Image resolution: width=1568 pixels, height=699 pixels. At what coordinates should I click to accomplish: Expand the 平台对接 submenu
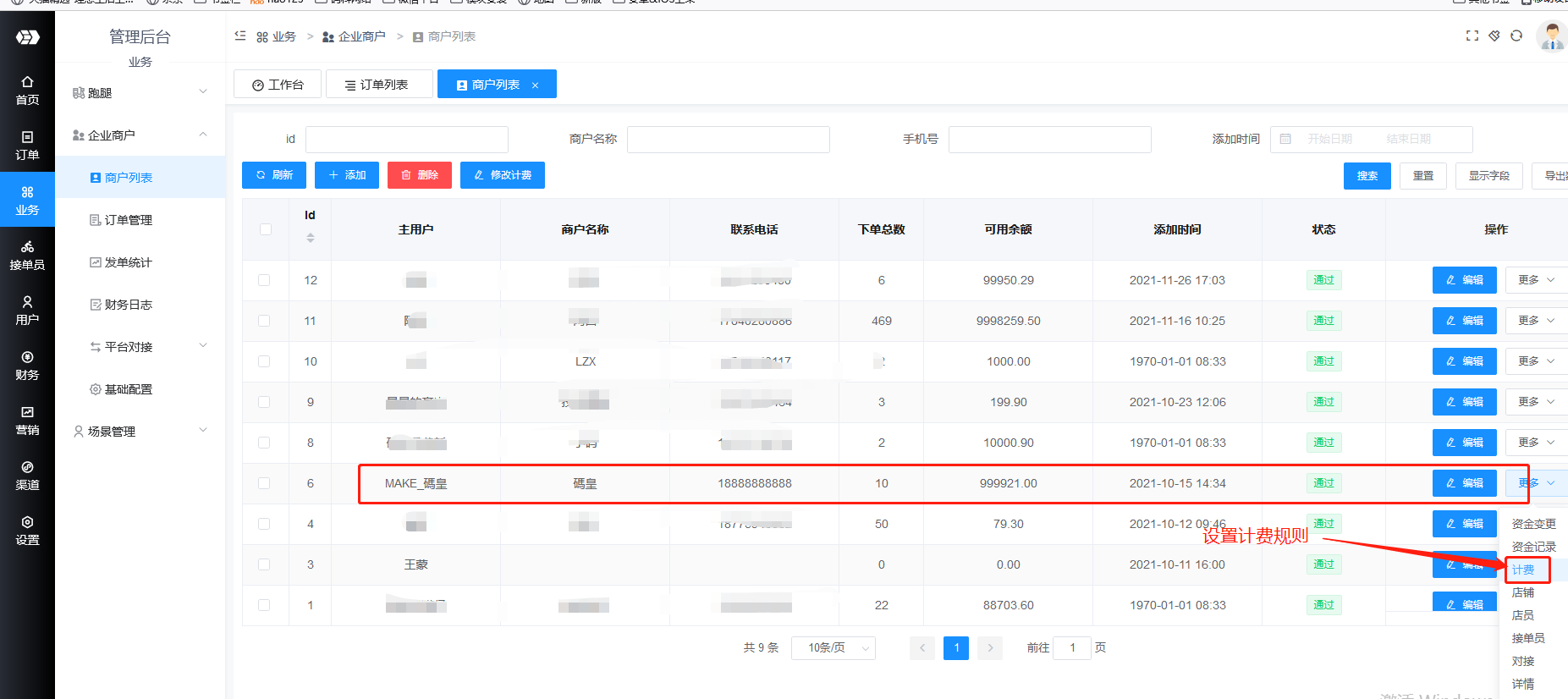140,346
